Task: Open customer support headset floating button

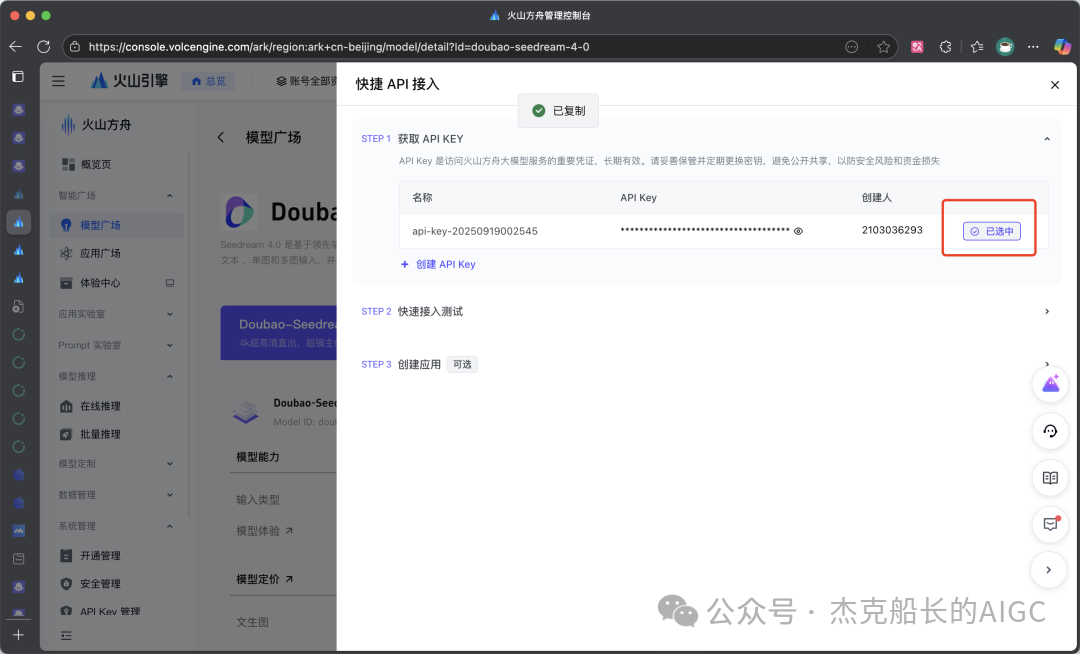Action: pos(1050,431)
